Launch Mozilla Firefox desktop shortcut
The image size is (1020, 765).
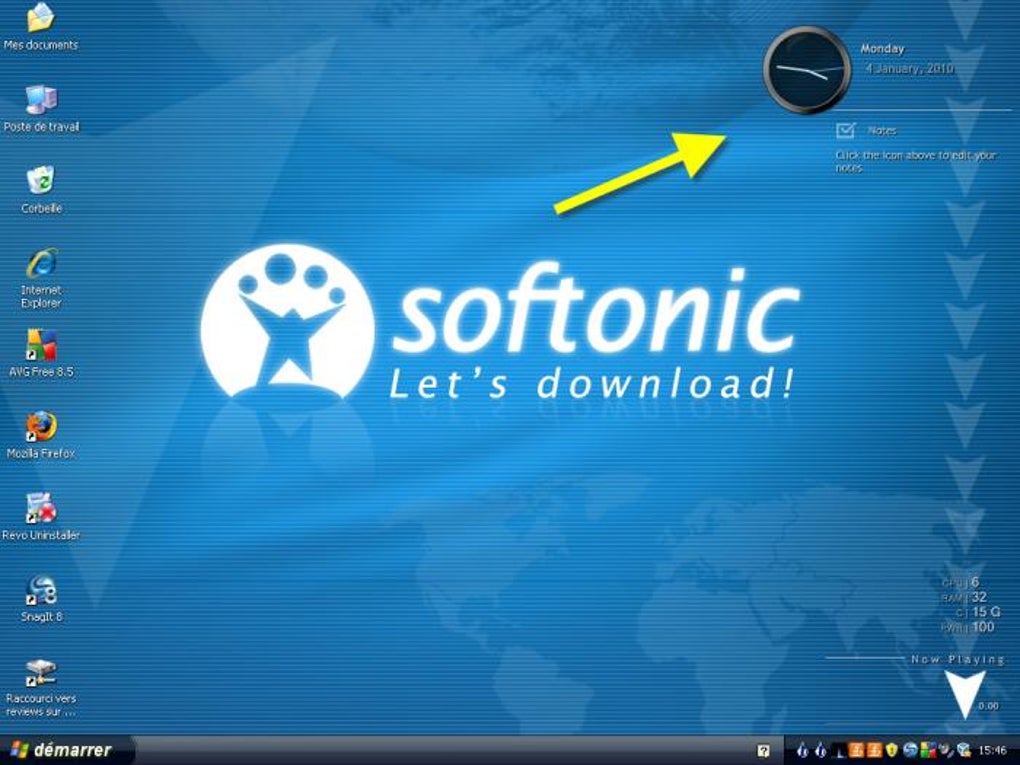pos(41,427)
